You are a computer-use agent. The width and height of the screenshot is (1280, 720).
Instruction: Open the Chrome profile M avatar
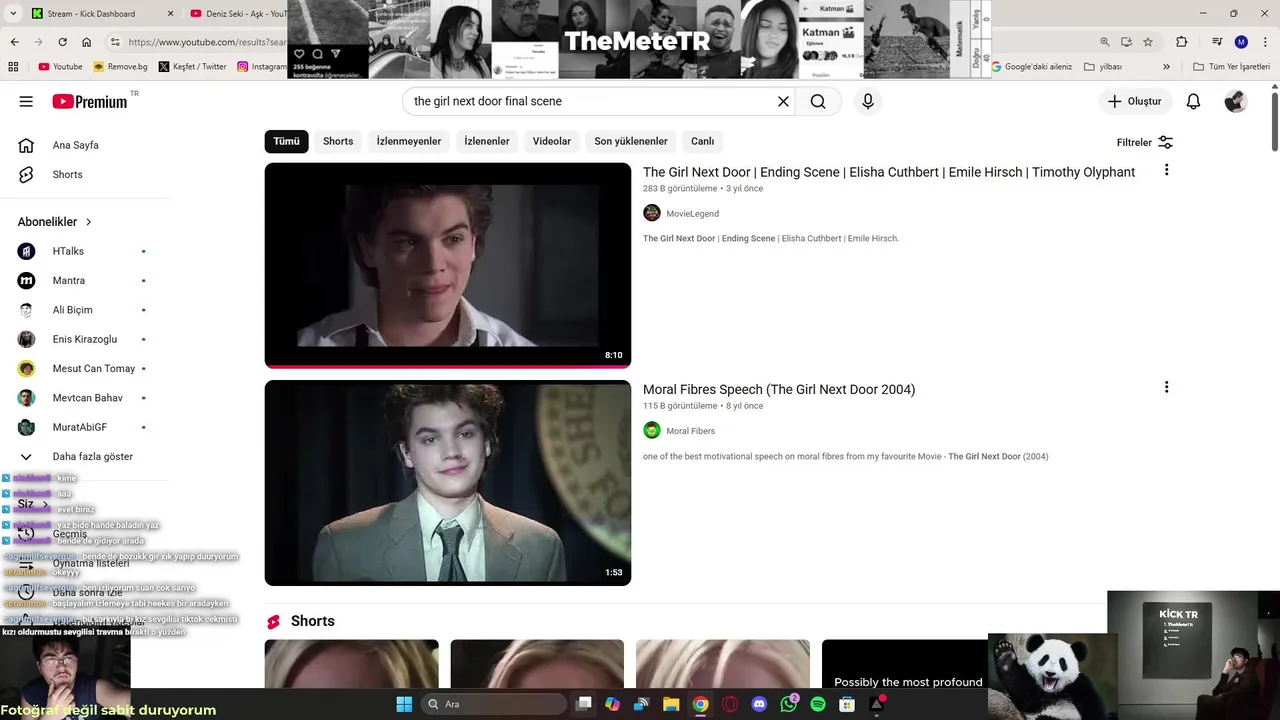tap(1241, 42)
